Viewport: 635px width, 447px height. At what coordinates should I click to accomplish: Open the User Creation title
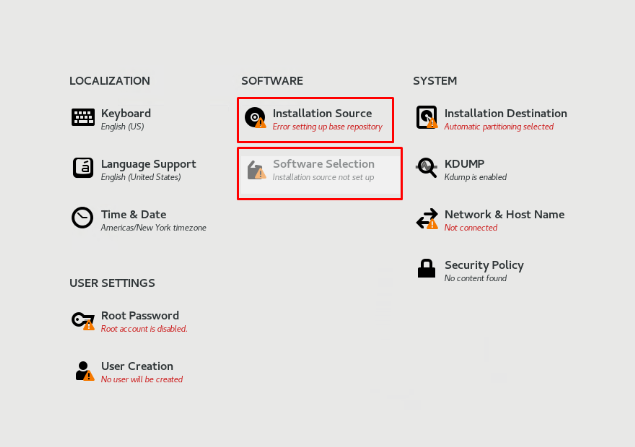[137, 366]
